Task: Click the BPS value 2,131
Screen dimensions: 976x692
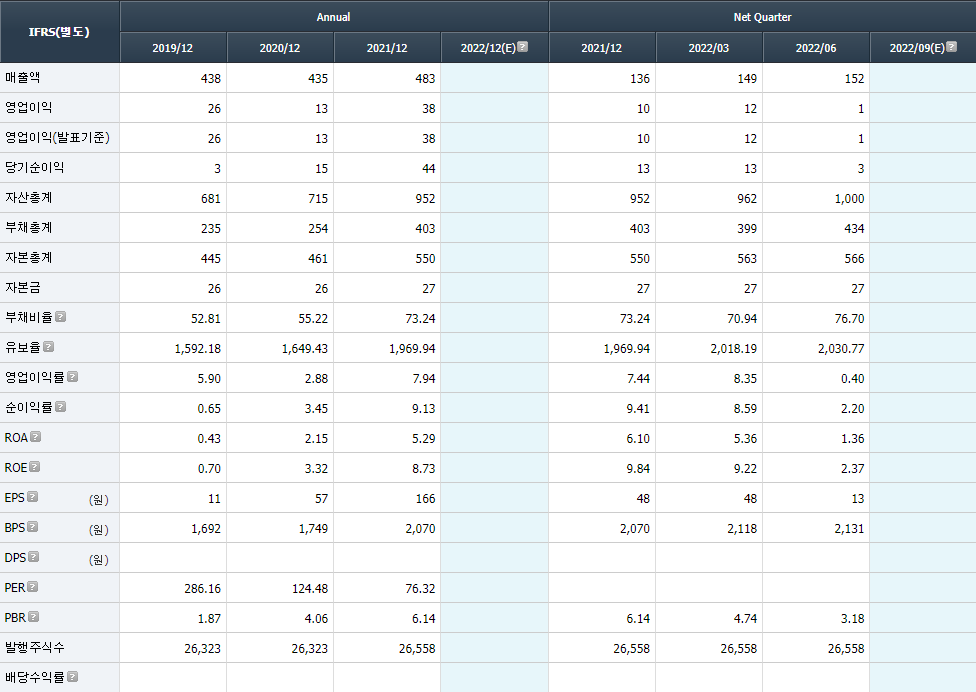Action: point(849,528)
